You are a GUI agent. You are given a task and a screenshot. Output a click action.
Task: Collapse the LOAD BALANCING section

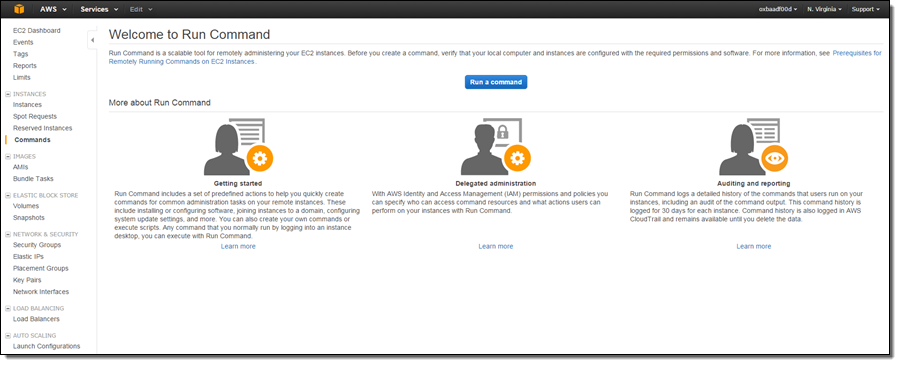(x=8, y=308)
